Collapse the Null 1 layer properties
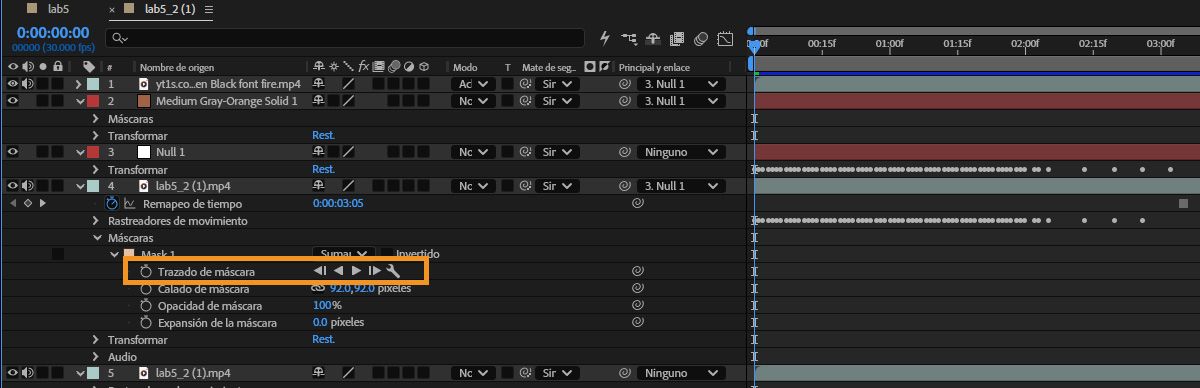The height and width of the screenshot is (388, 1200). coord(80,152)
